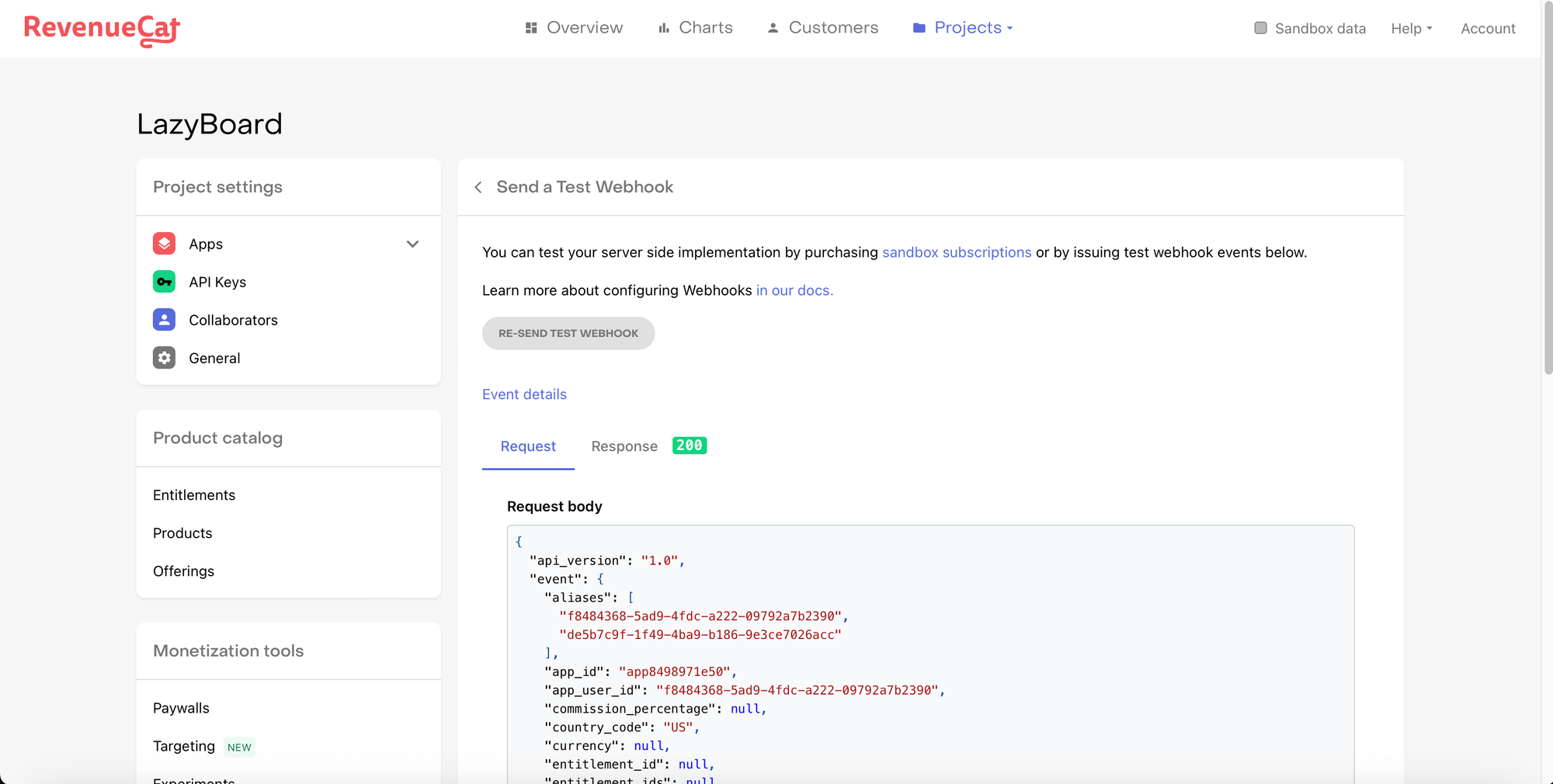1553x784 pixels.
Task: Click the Overview grid icon
Action: pos(531,28)
